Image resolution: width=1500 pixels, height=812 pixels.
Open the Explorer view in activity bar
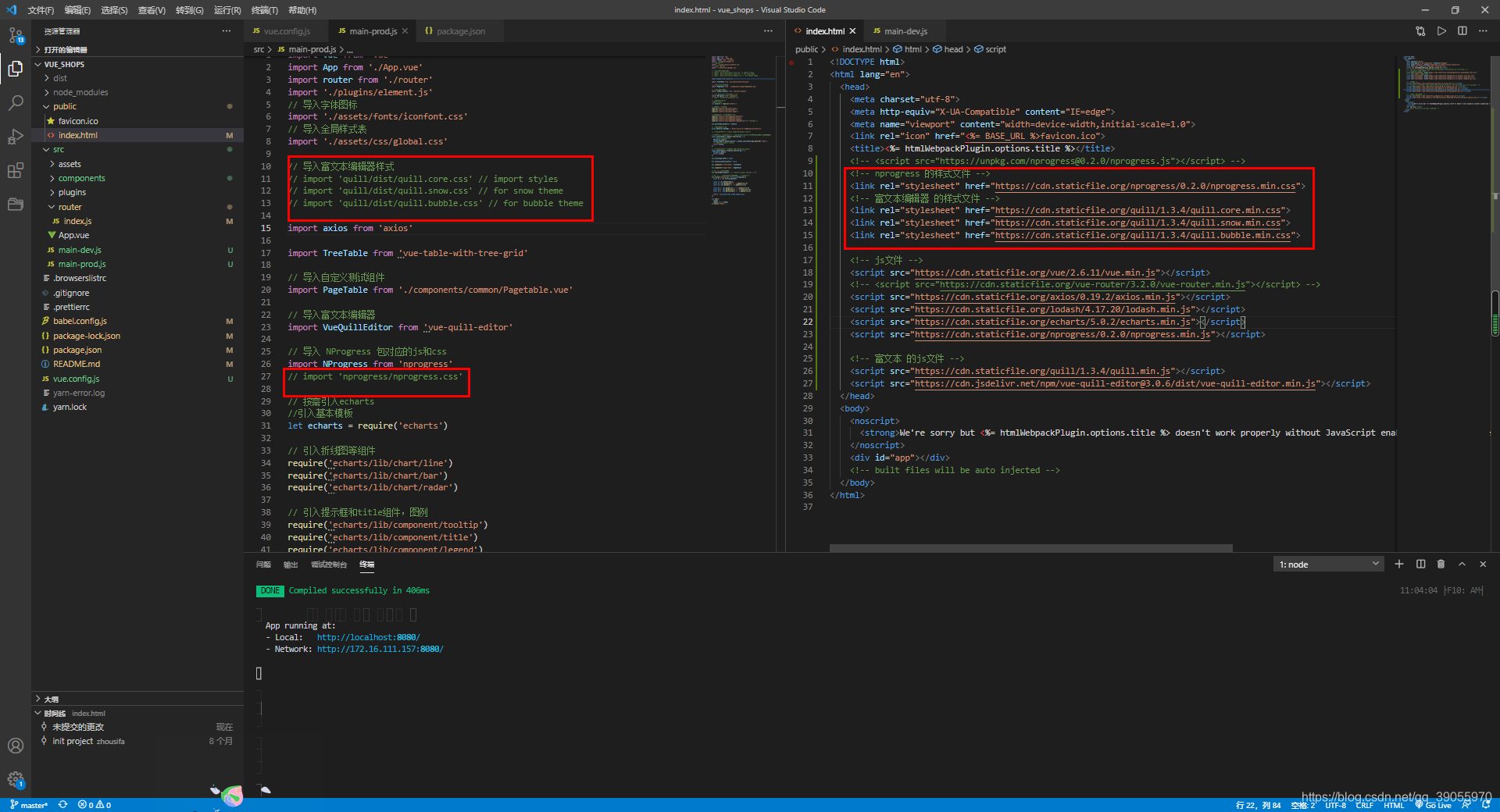click(16, 69)
